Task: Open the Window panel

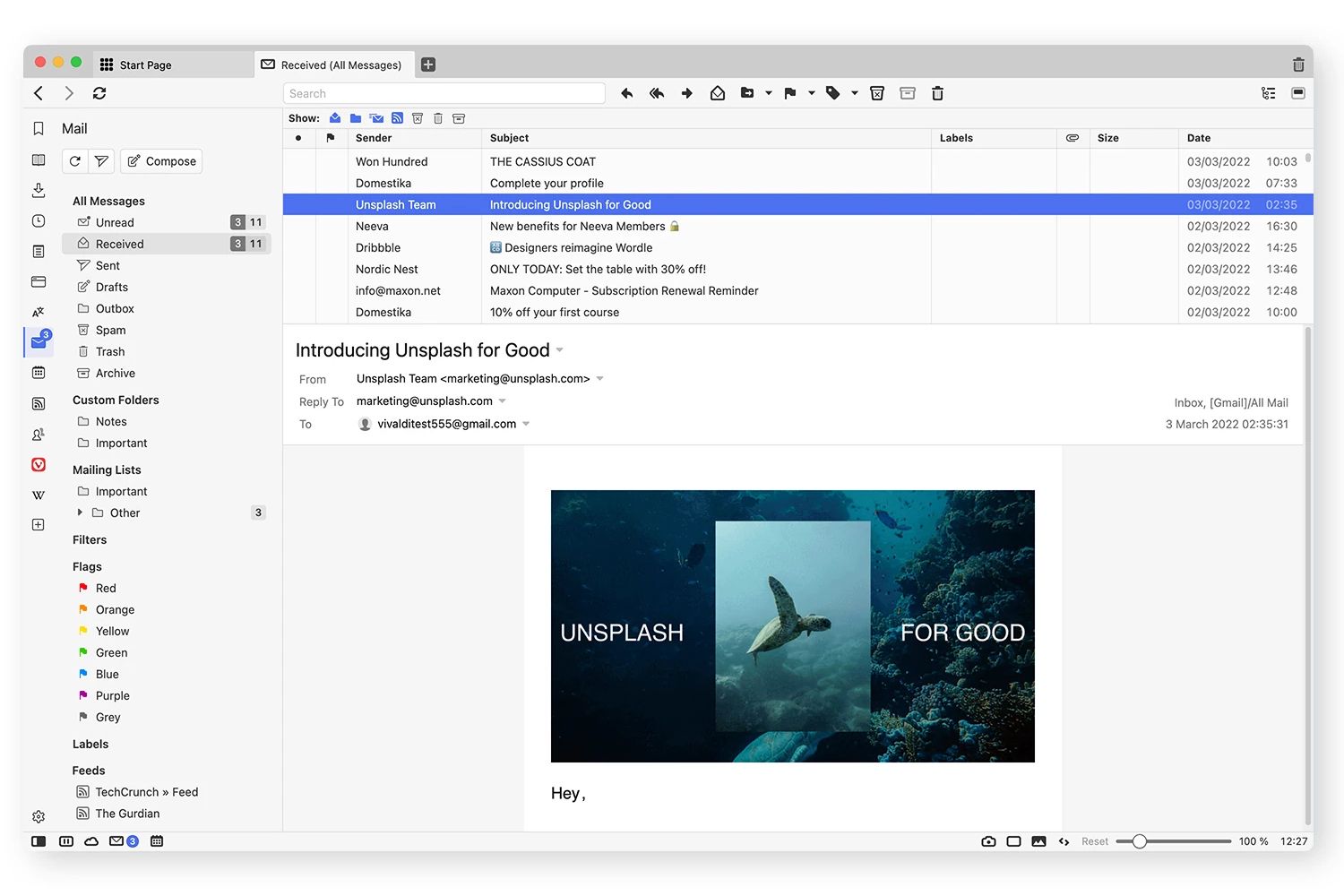Action: click(x=39, y=281)
